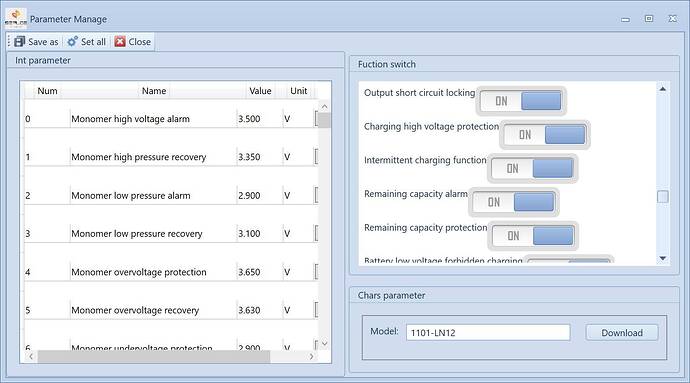690x383 pixels.
Task: Click the application logo icon in title bar
Action: (x=16, y=18)
